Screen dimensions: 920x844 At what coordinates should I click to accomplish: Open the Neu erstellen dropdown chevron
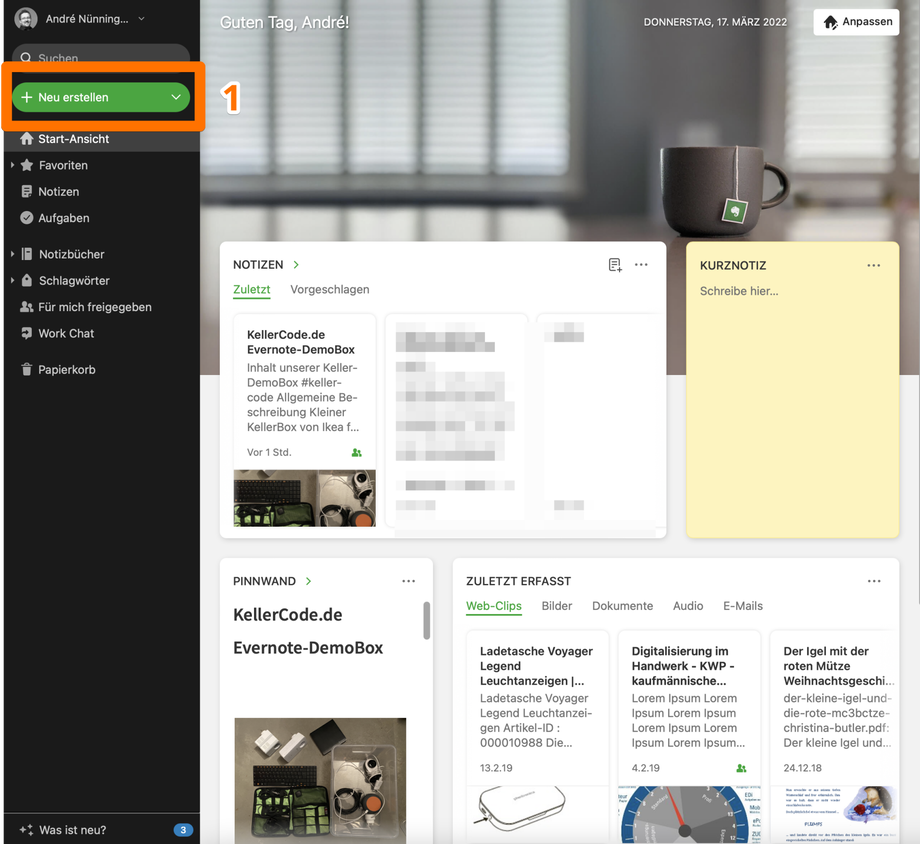[x=175, y=97]
